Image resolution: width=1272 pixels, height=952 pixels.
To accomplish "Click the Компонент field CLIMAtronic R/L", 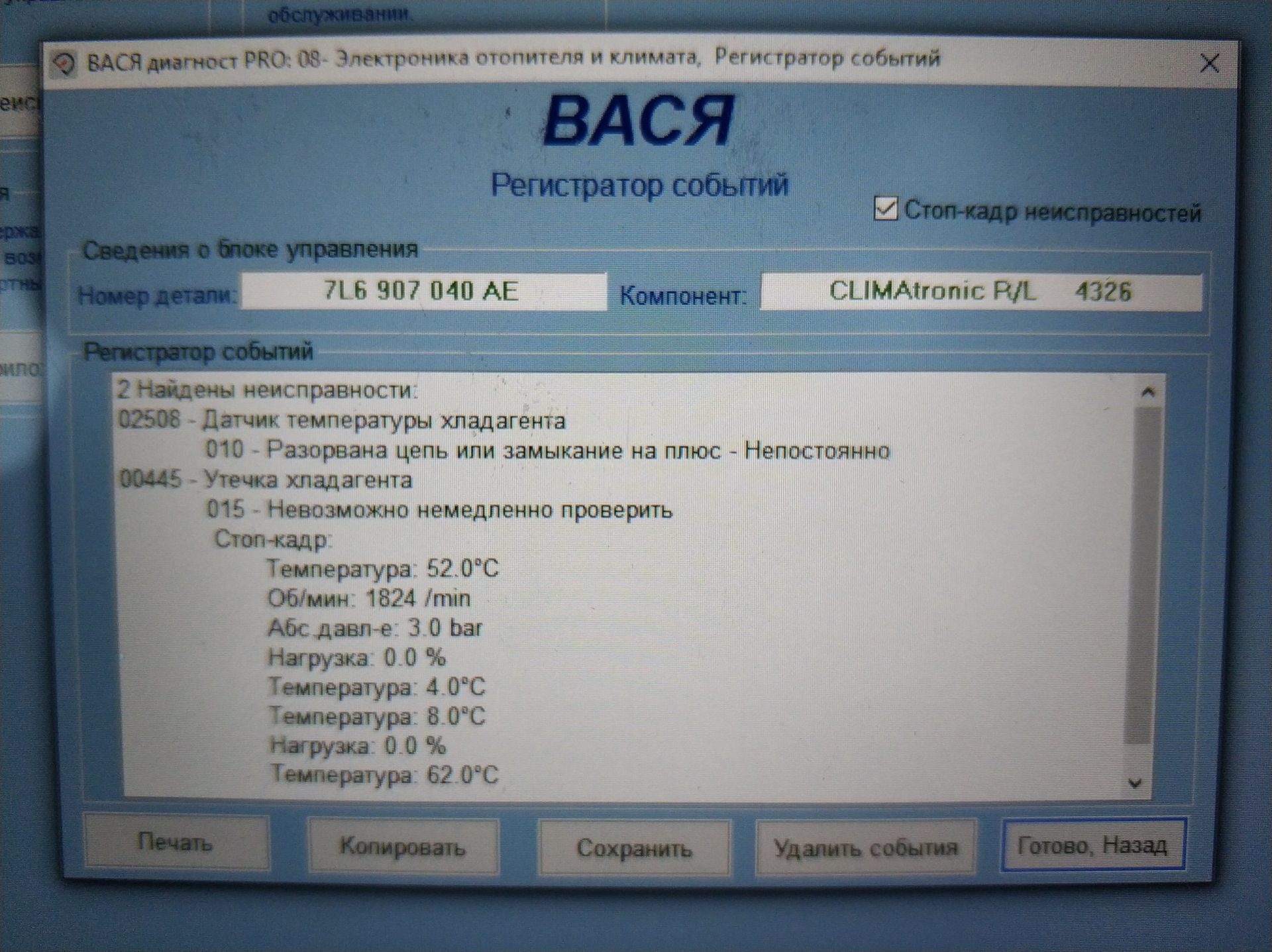I will [980, 291].
